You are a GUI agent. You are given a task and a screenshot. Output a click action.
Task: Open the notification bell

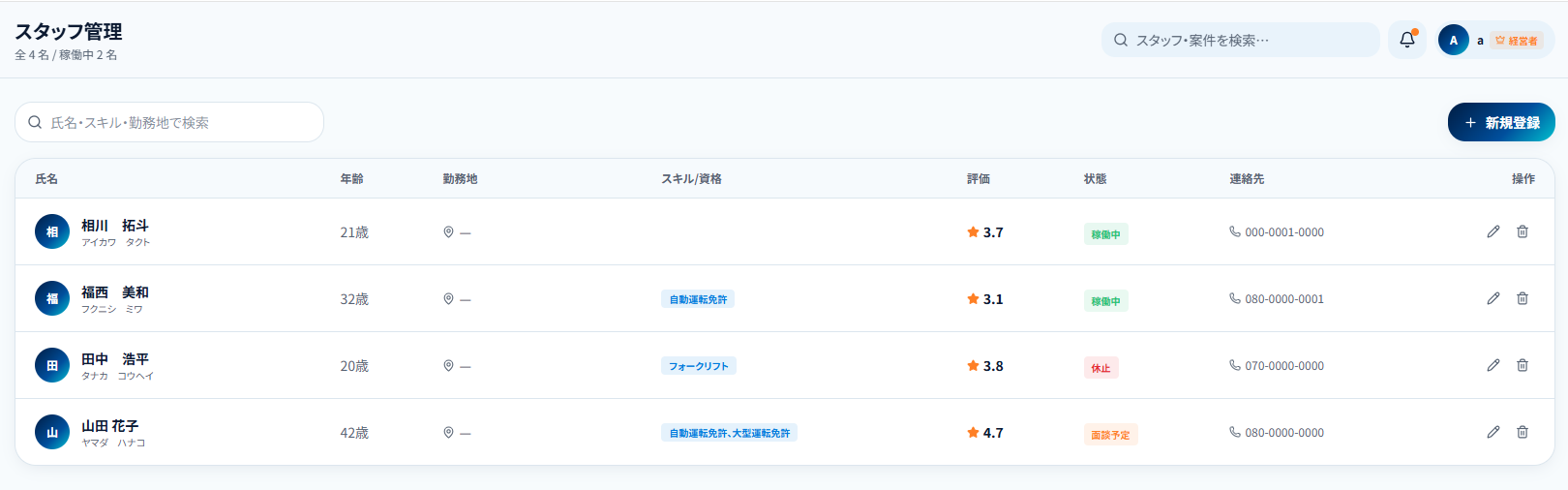(x=1407, y=40)
